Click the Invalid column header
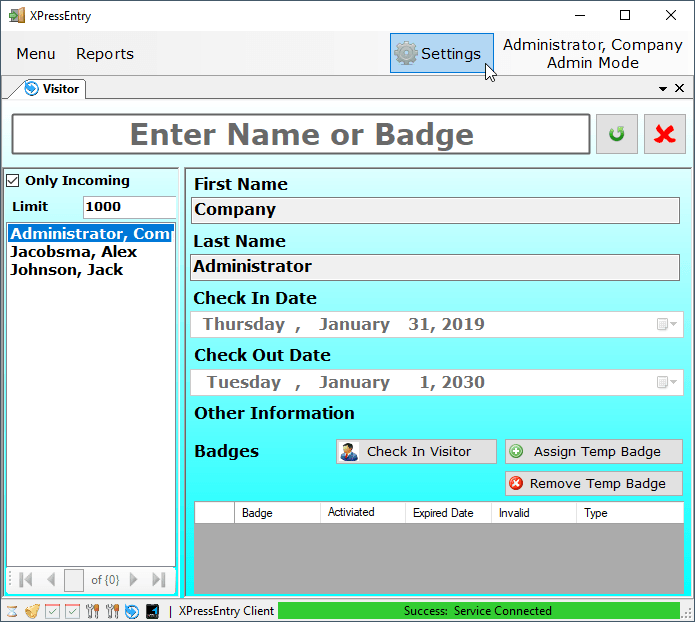 click(534, 512)
